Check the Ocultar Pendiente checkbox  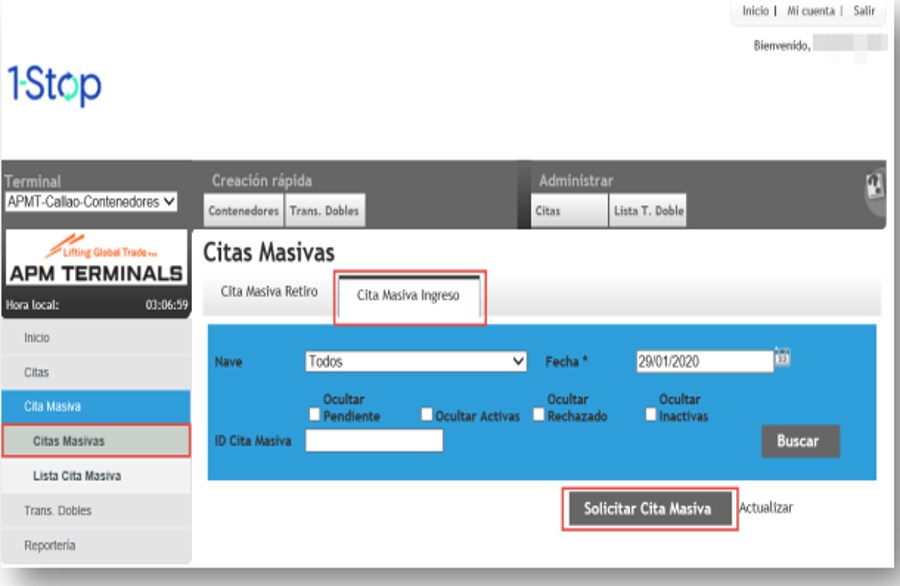point(315,415)
